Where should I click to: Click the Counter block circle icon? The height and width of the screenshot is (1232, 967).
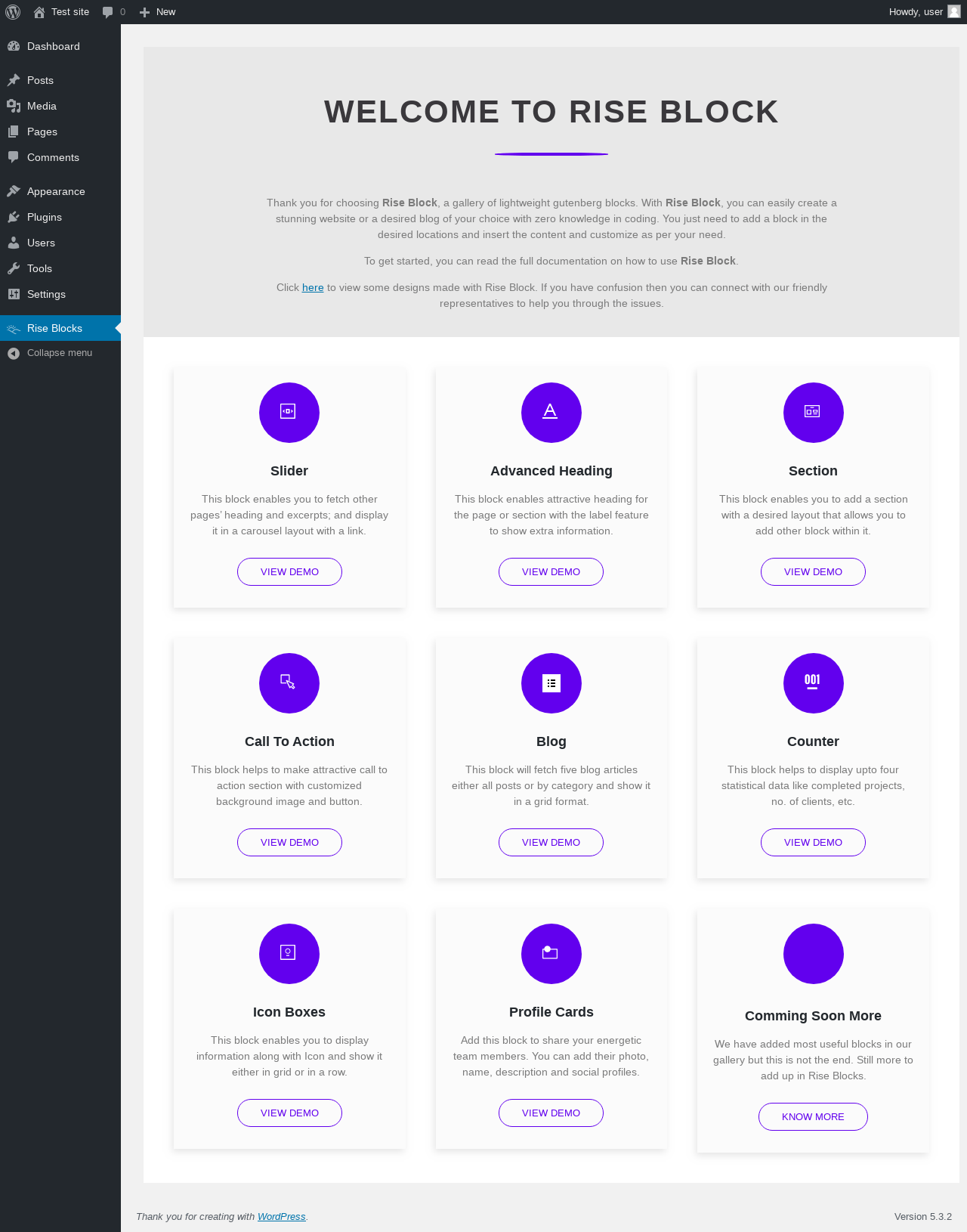click(x=814, y=683)
